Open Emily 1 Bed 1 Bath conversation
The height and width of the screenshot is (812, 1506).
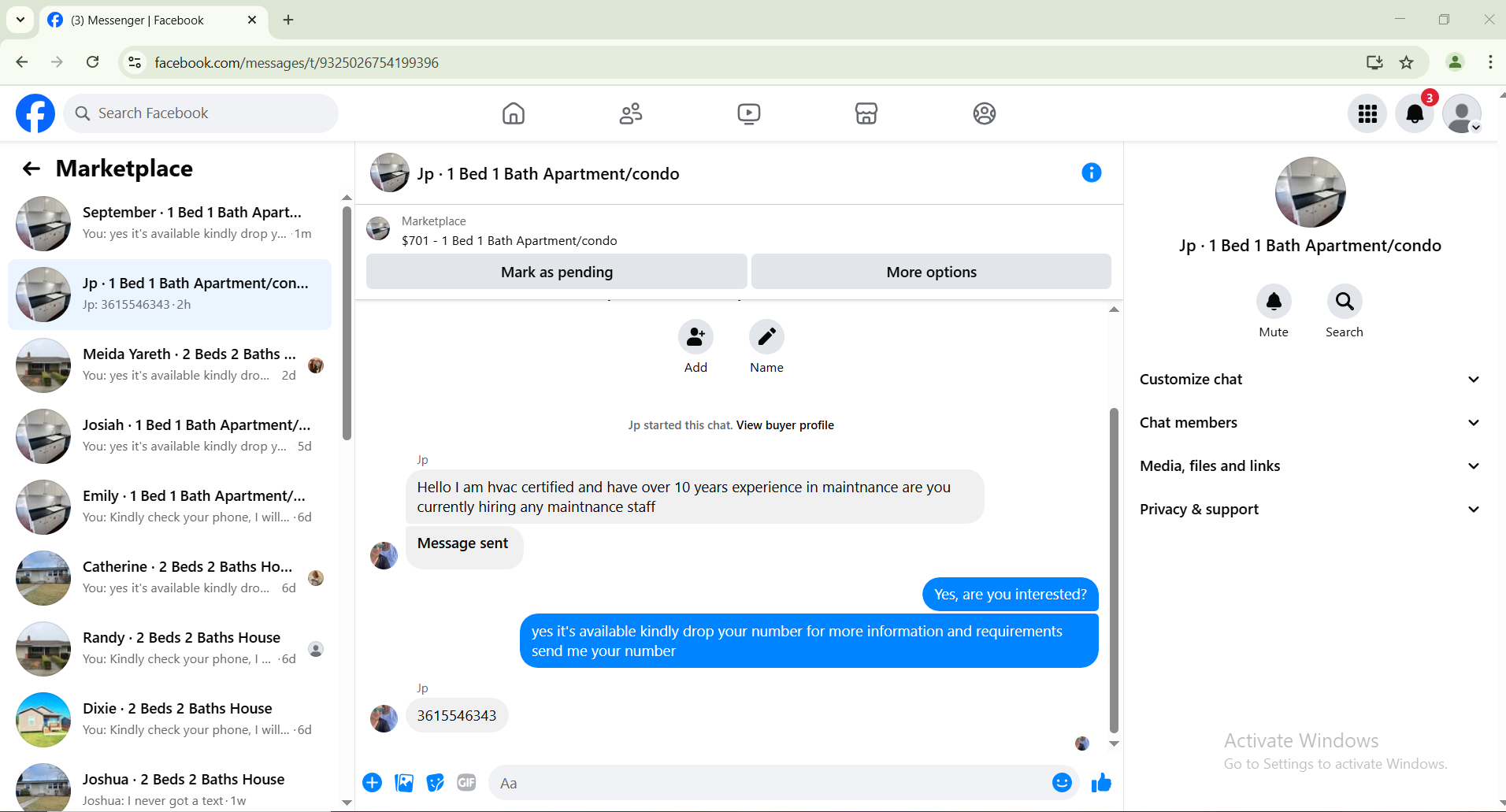(x=169, y=507)
